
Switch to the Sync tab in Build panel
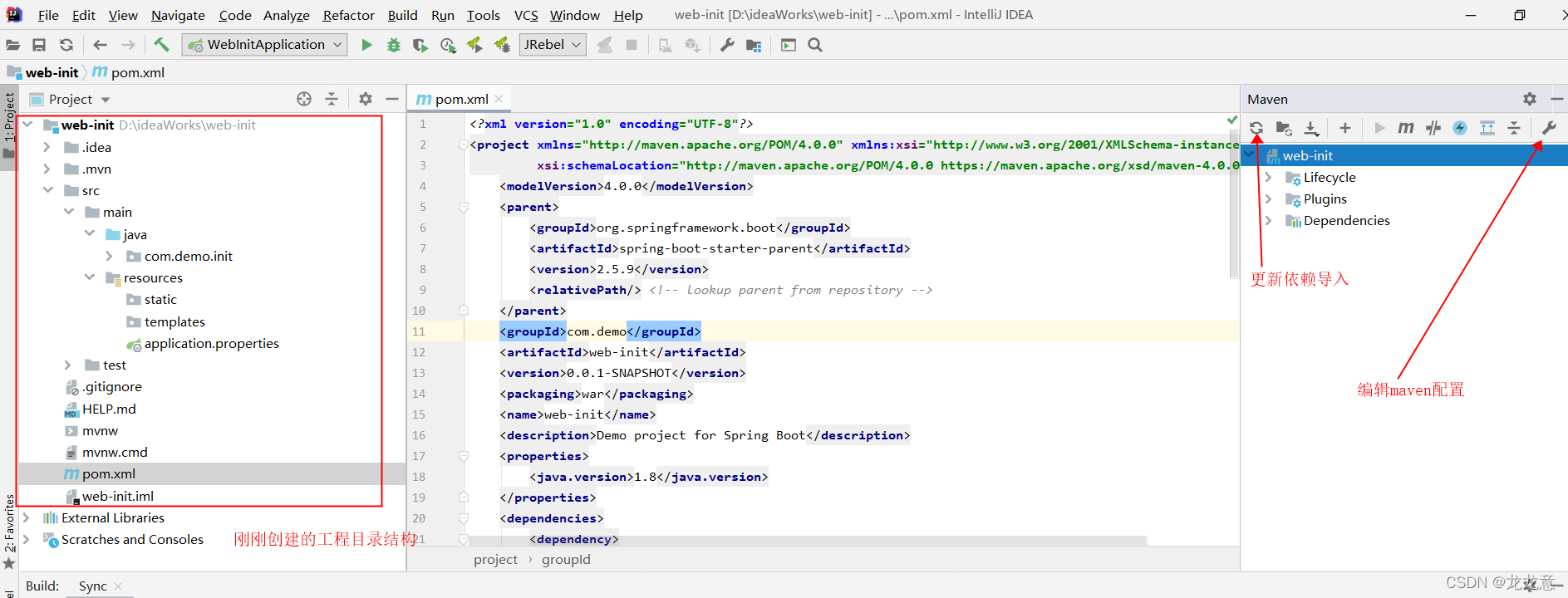[x=92, y=586]
